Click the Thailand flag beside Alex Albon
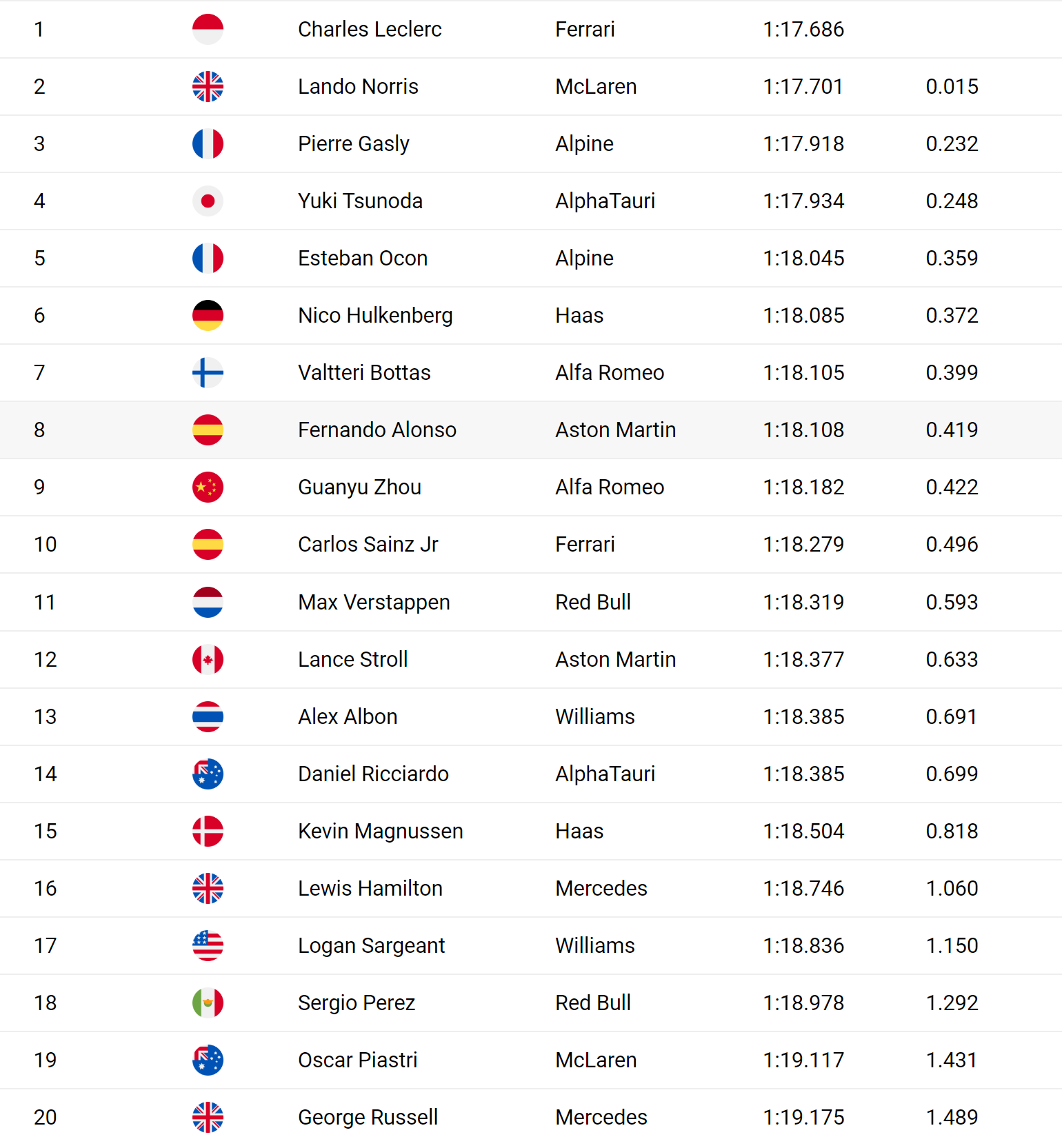 pyautogui.click(x=208, y=716)
